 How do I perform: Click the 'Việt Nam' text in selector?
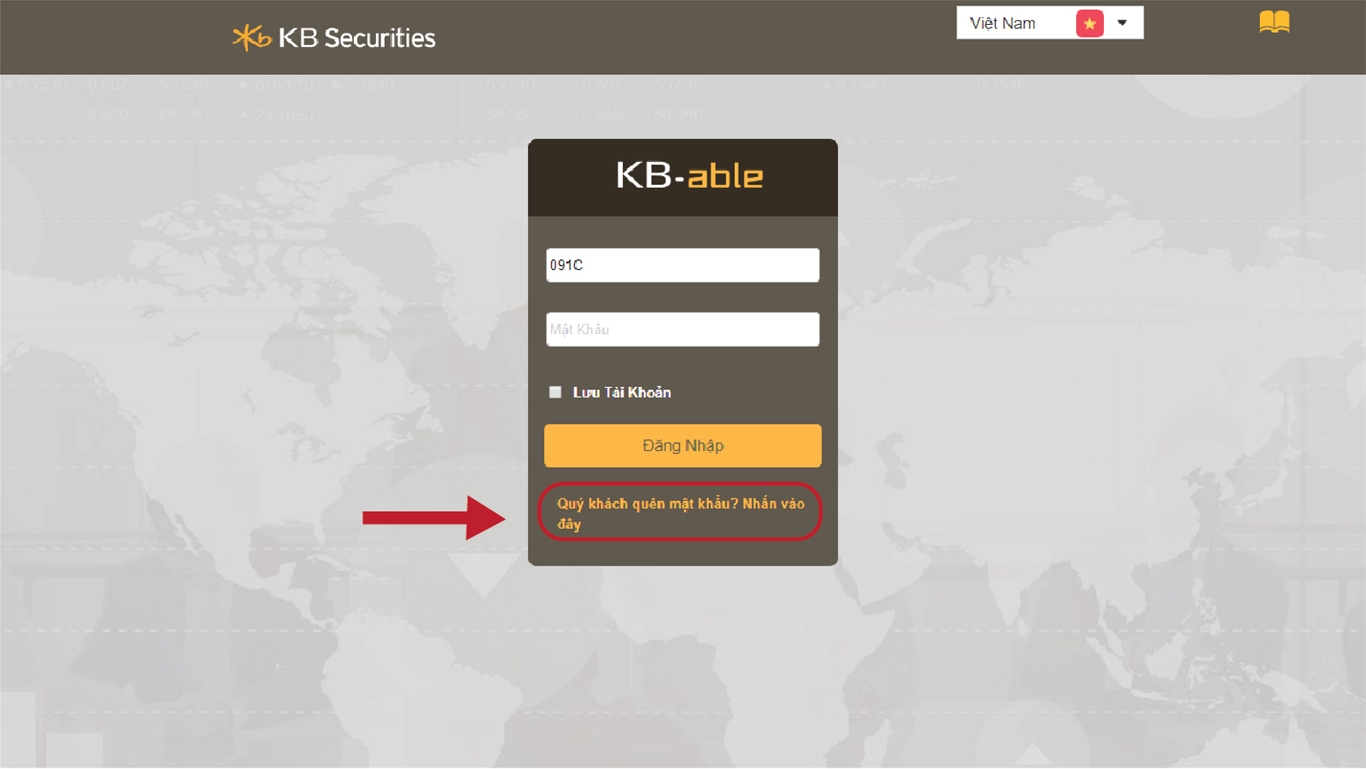tap(1002, 23)
